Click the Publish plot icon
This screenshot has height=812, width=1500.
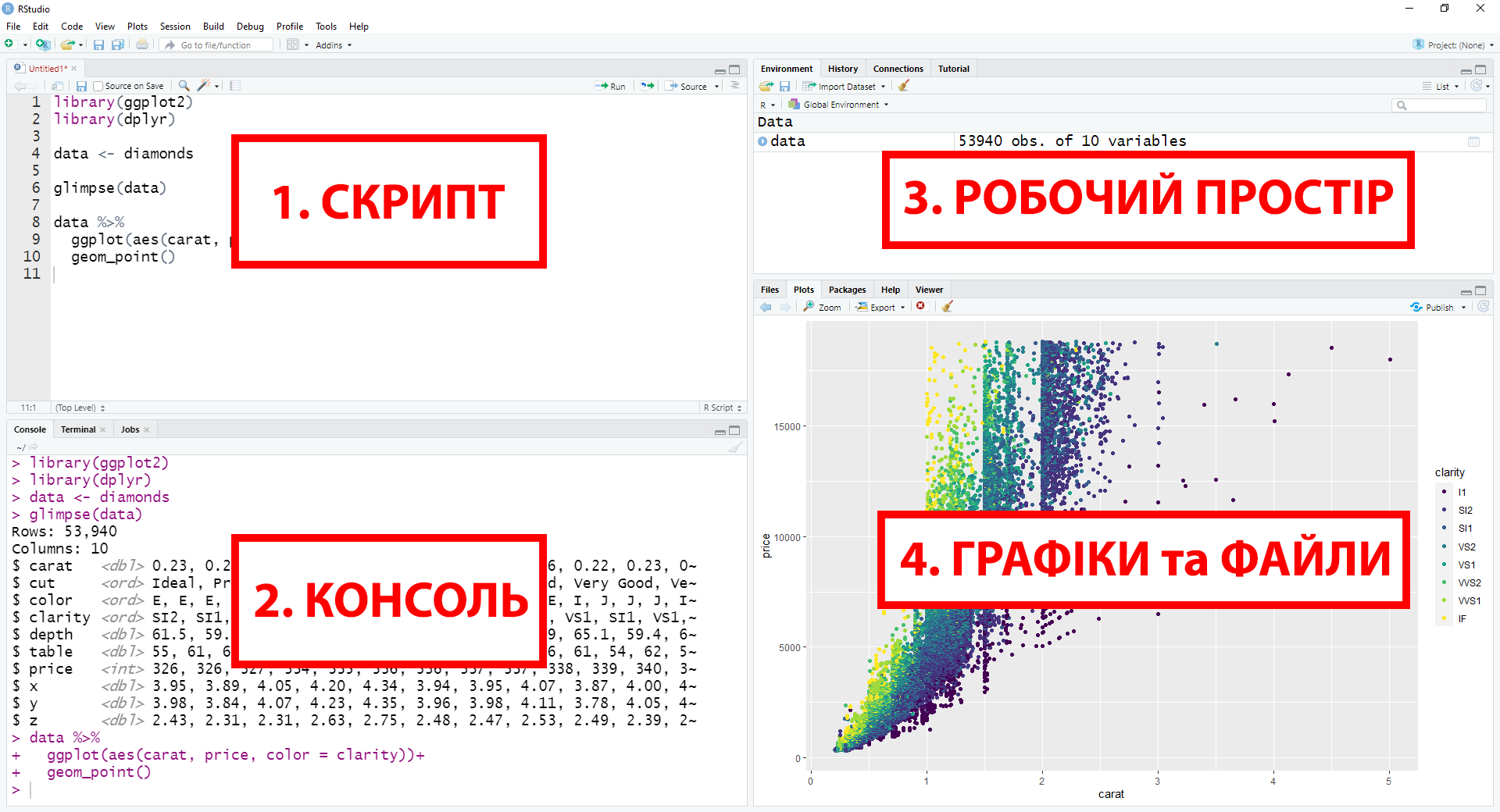click(1433, 308)
